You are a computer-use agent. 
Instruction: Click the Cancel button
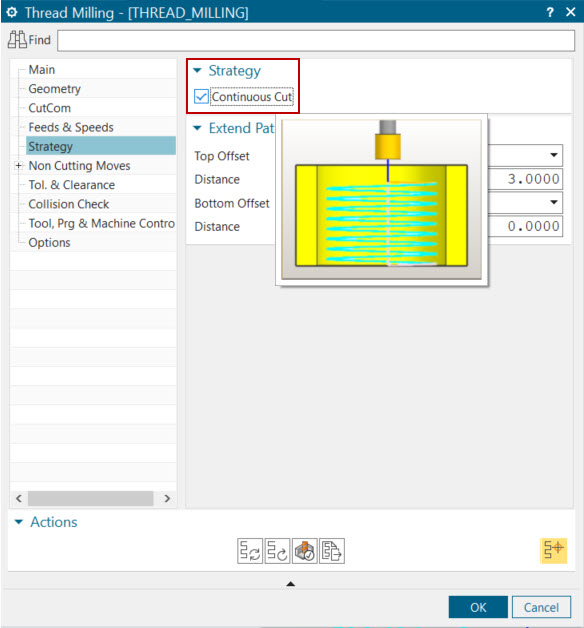pos(541,607)
